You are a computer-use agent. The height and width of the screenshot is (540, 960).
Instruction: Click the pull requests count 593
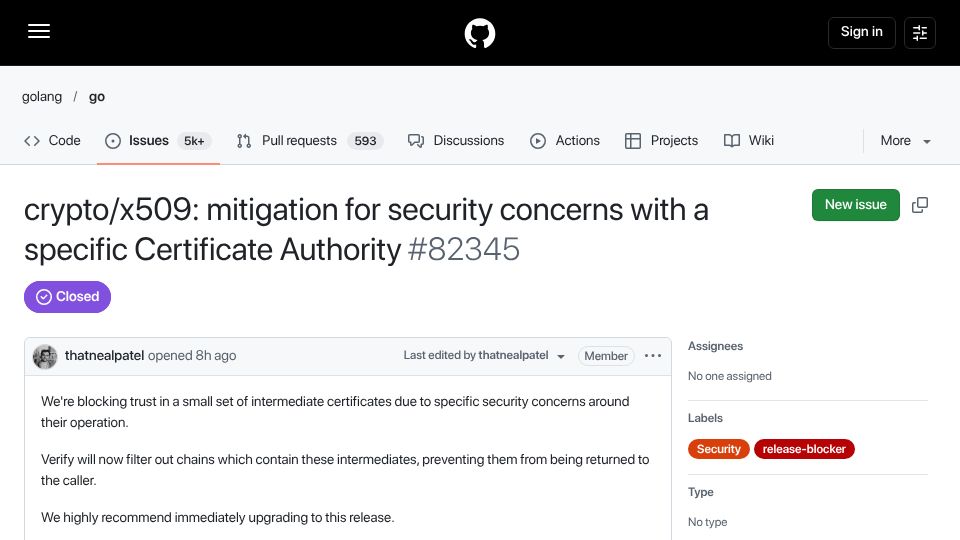(365, 141)
